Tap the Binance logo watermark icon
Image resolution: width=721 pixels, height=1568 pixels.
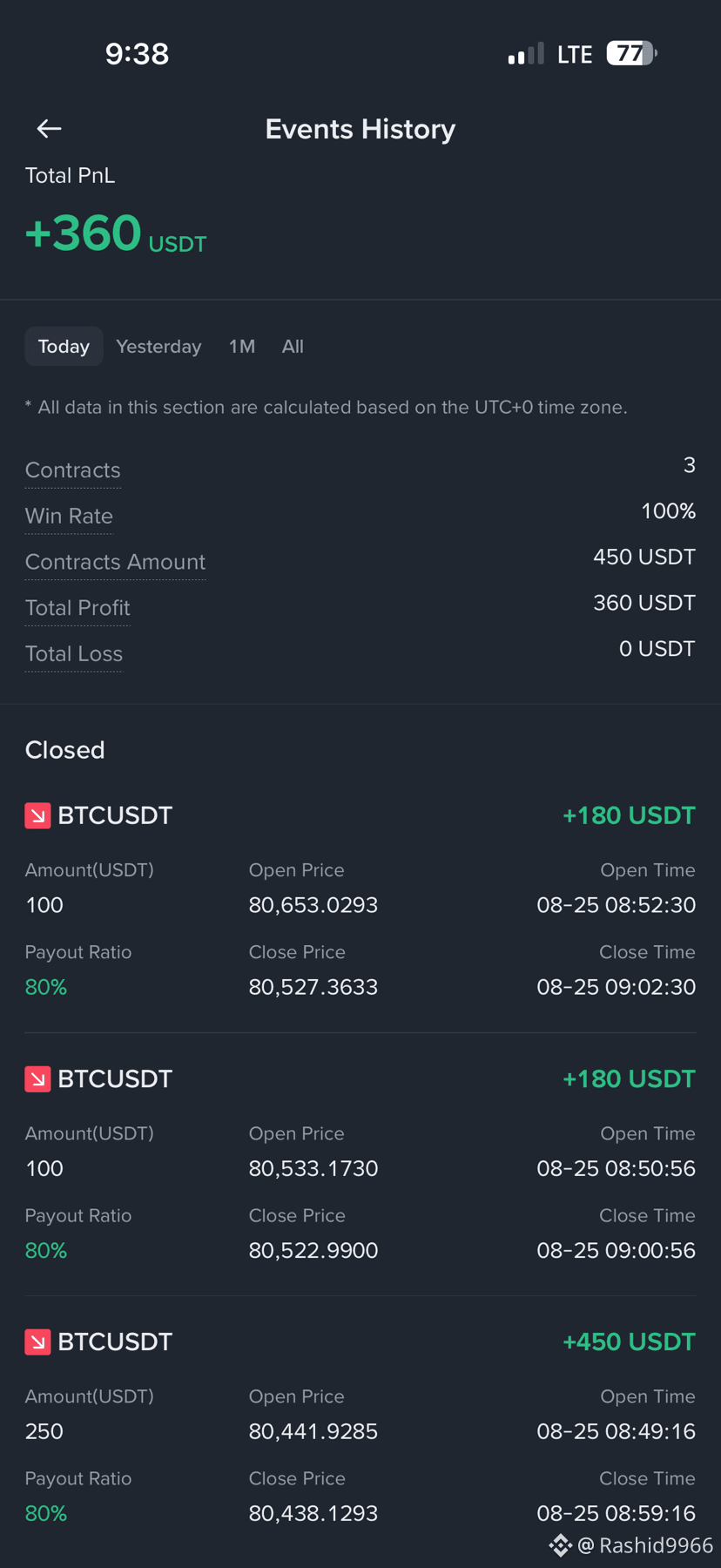pyautogui.click(x=560, y=1545)
